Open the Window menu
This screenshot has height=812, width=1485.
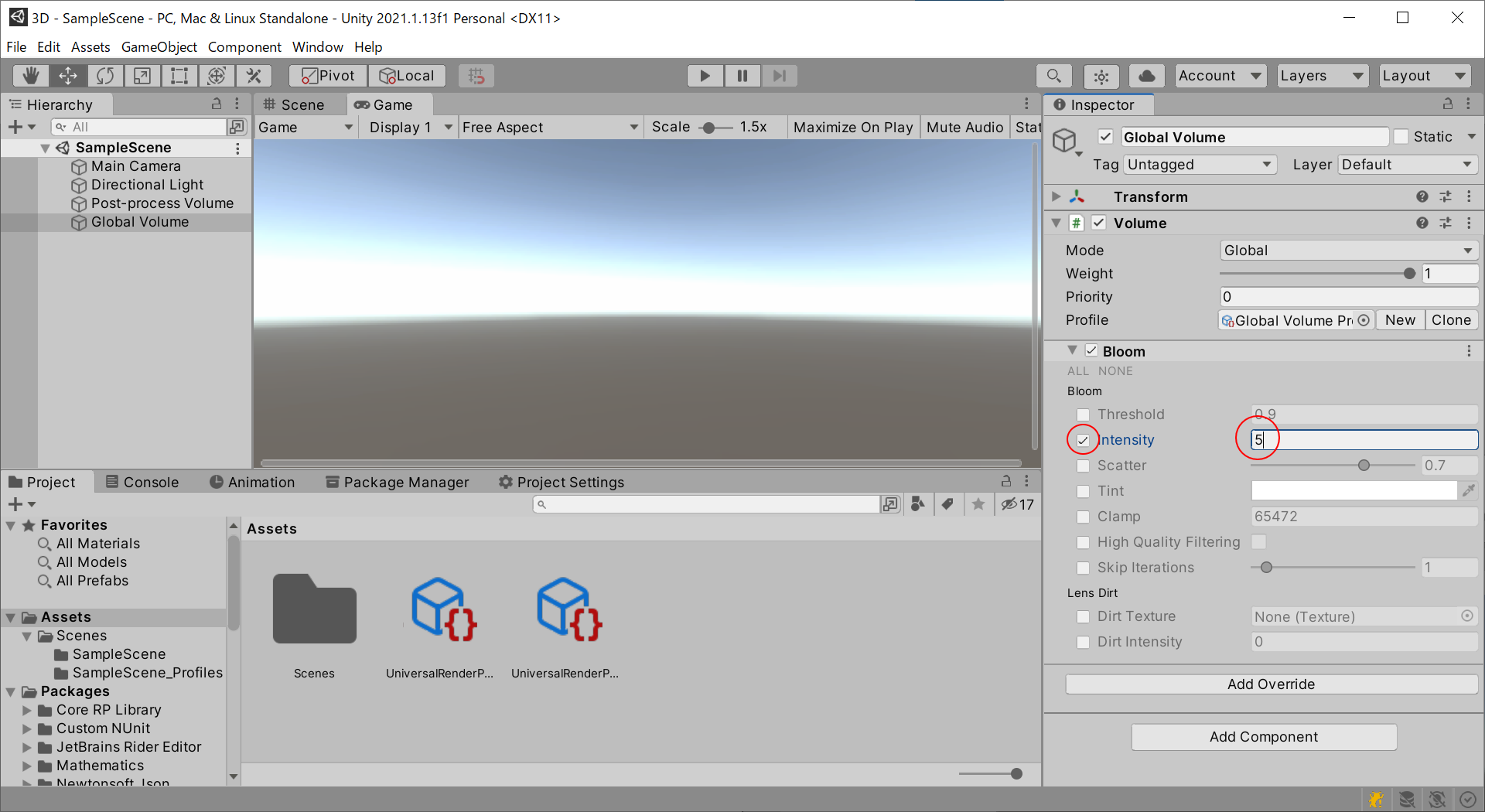(x=318, y=47)
